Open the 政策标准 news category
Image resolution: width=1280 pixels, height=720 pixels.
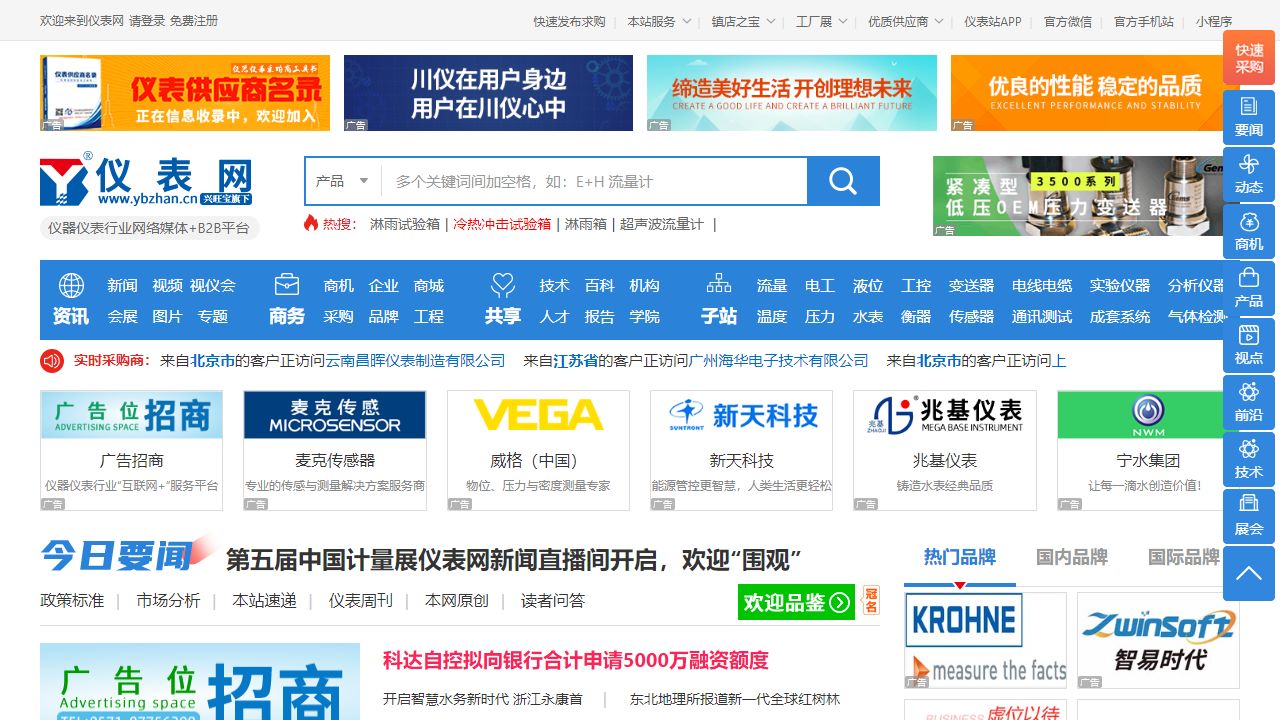[72, 601]
